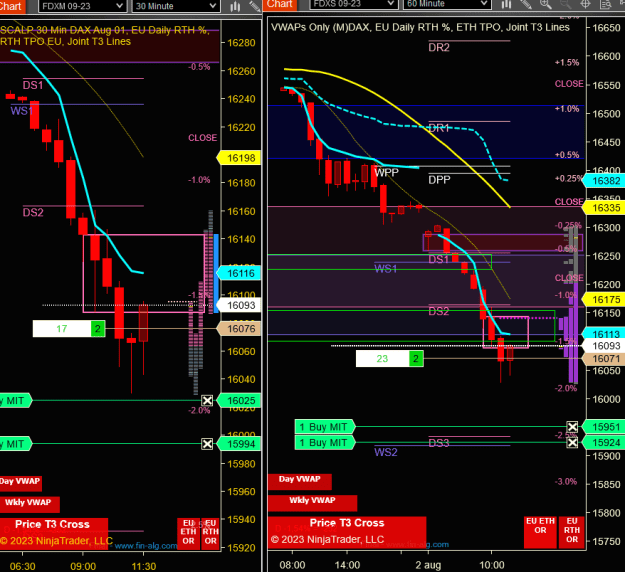Click white 16093 price marker in left chart
This screenshot has width=625, height=572.
(x=239, y=305)
